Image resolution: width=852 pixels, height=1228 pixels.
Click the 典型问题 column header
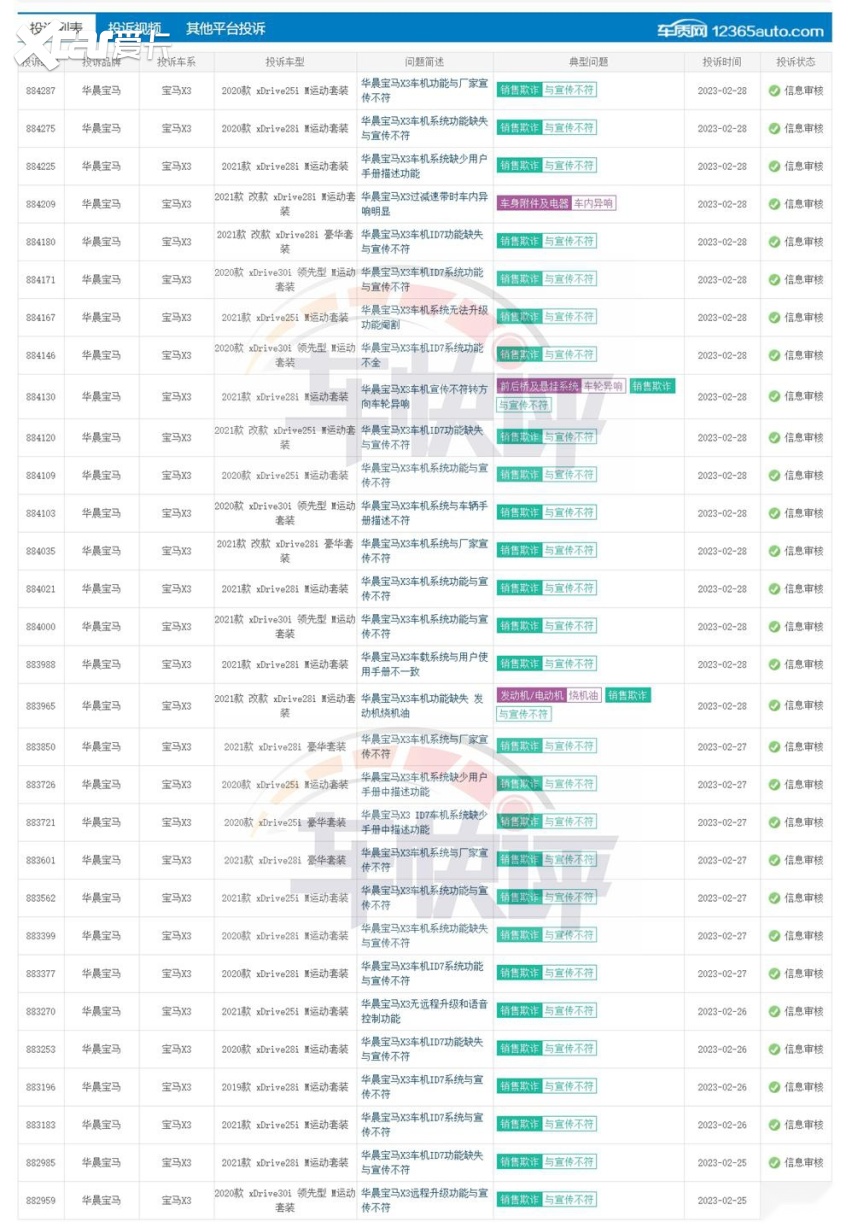click(x=588, y=62)
